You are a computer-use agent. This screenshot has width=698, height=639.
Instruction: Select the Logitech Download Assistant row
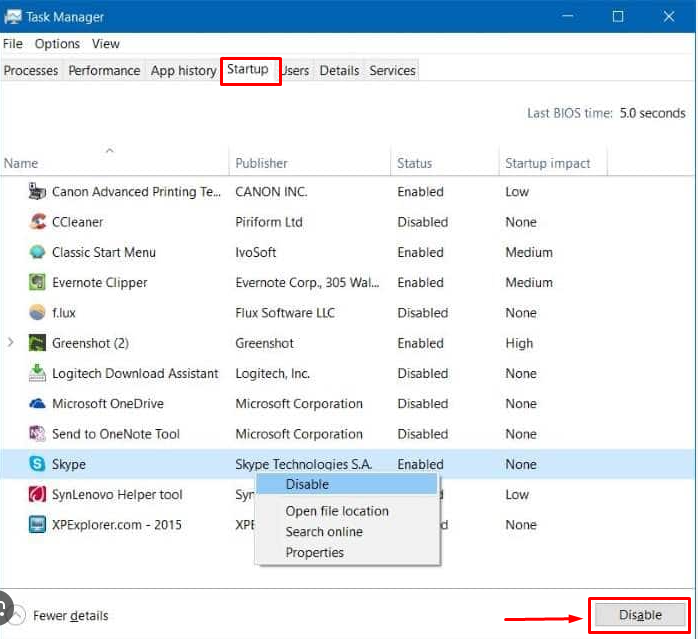(135, 373)
